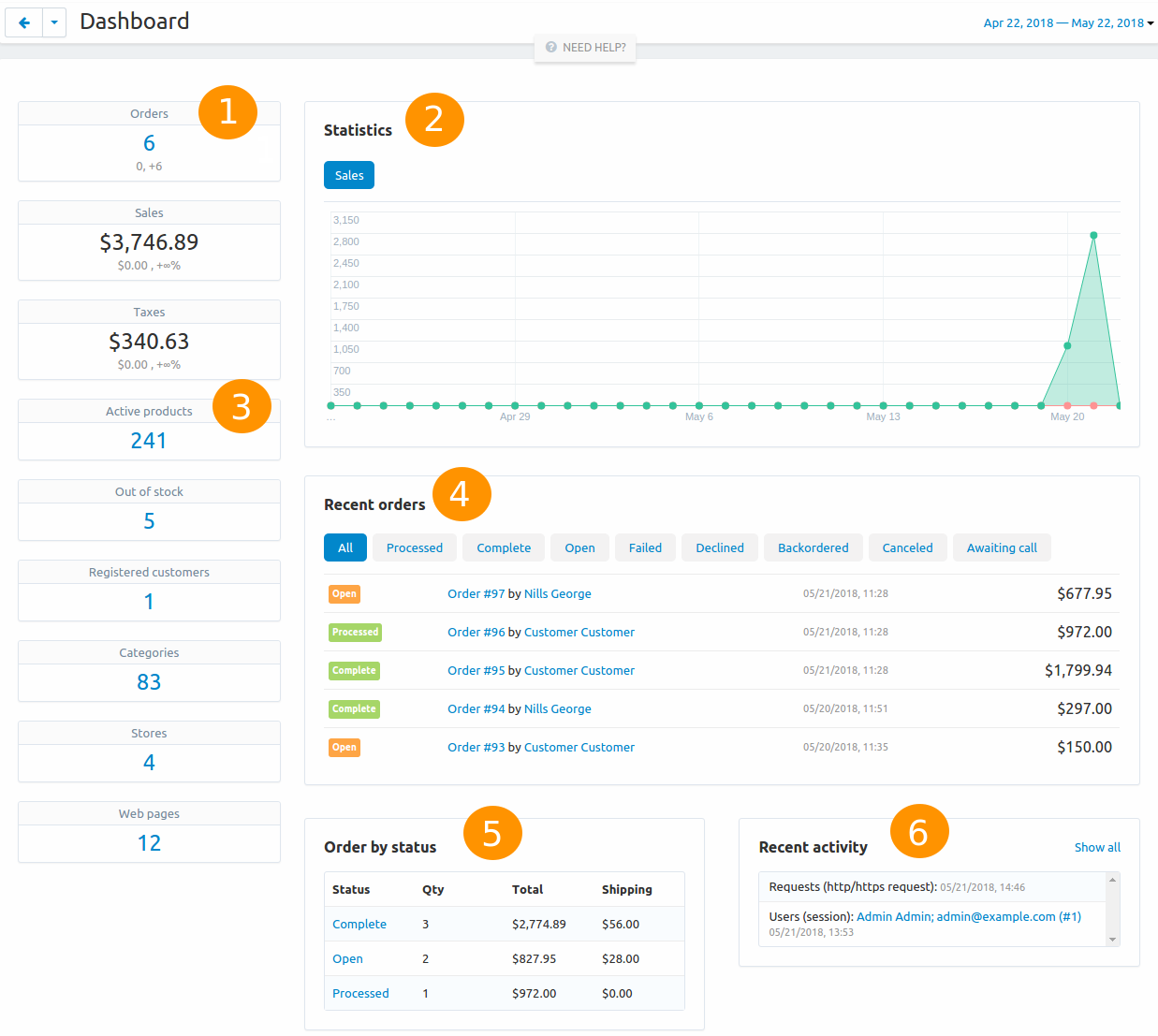Click Show all in Recent activity

tap(1097, 847)
